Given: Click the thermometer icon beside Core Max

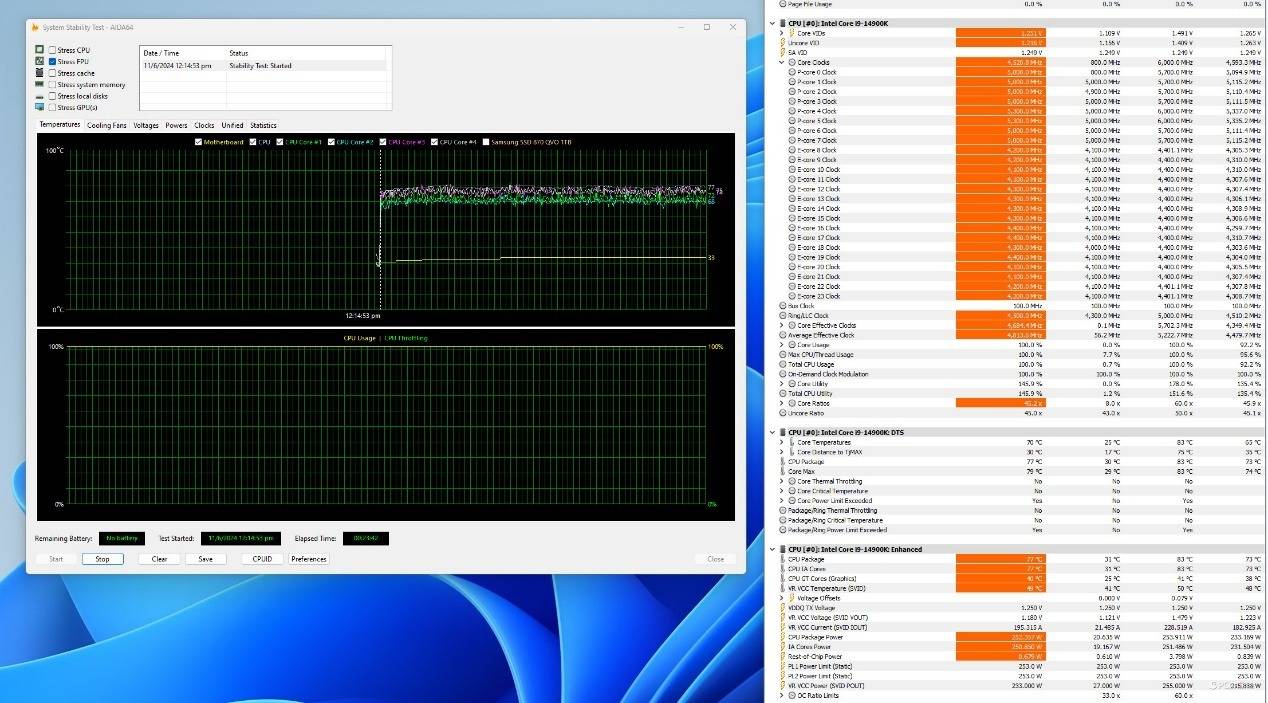Looking at the screenshot, I should [x=783, y=471].
